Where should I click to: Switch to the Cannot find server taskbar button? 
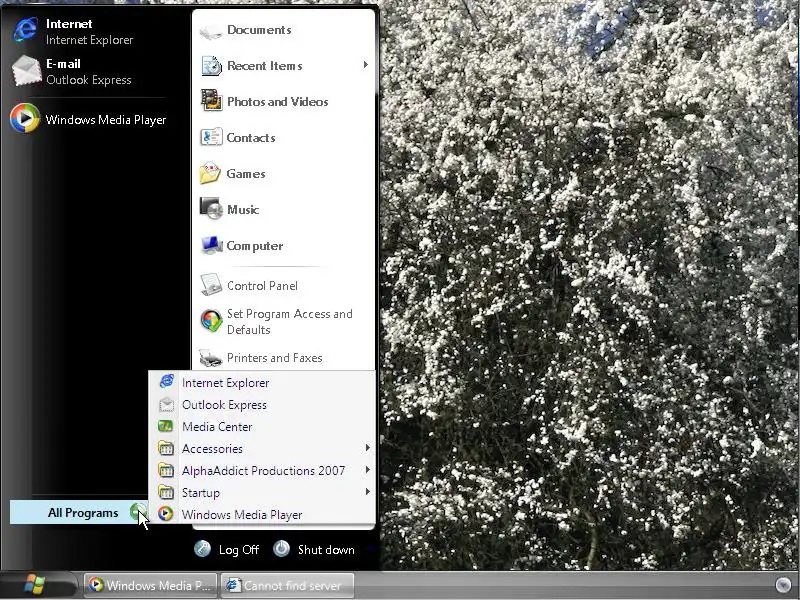[288, 585]
